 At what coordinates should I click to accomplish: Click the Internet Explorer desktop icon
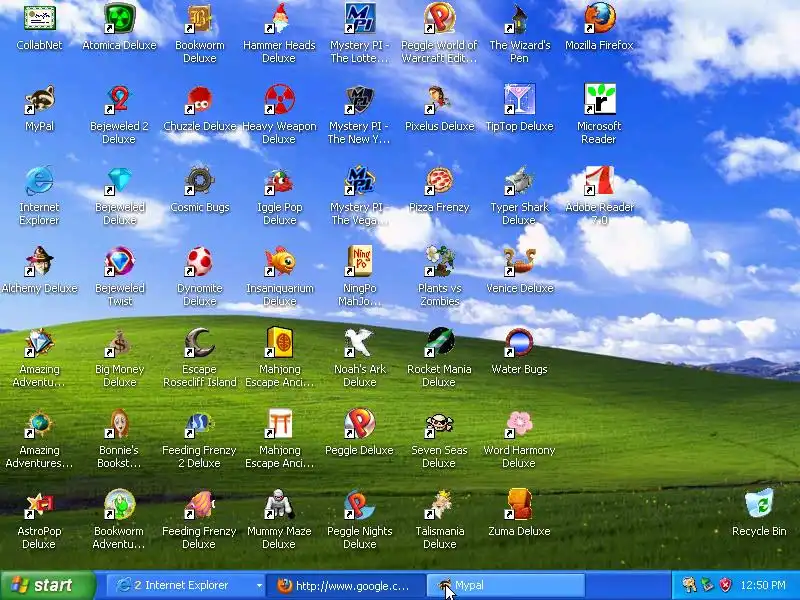pyautogui.click(x=39, y=181)
